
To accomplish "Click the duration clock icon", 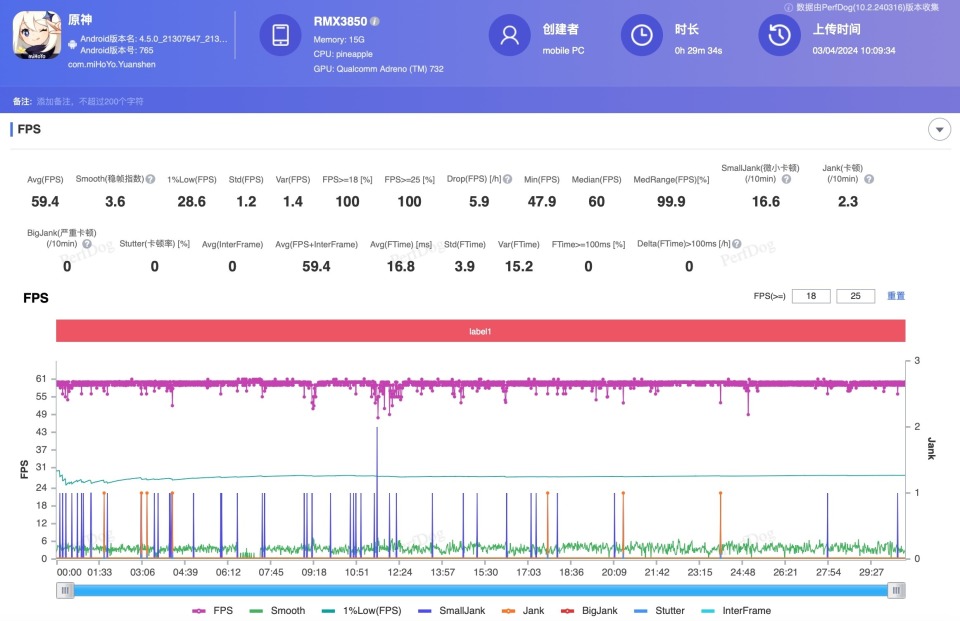I will click(x=641, y=36).
